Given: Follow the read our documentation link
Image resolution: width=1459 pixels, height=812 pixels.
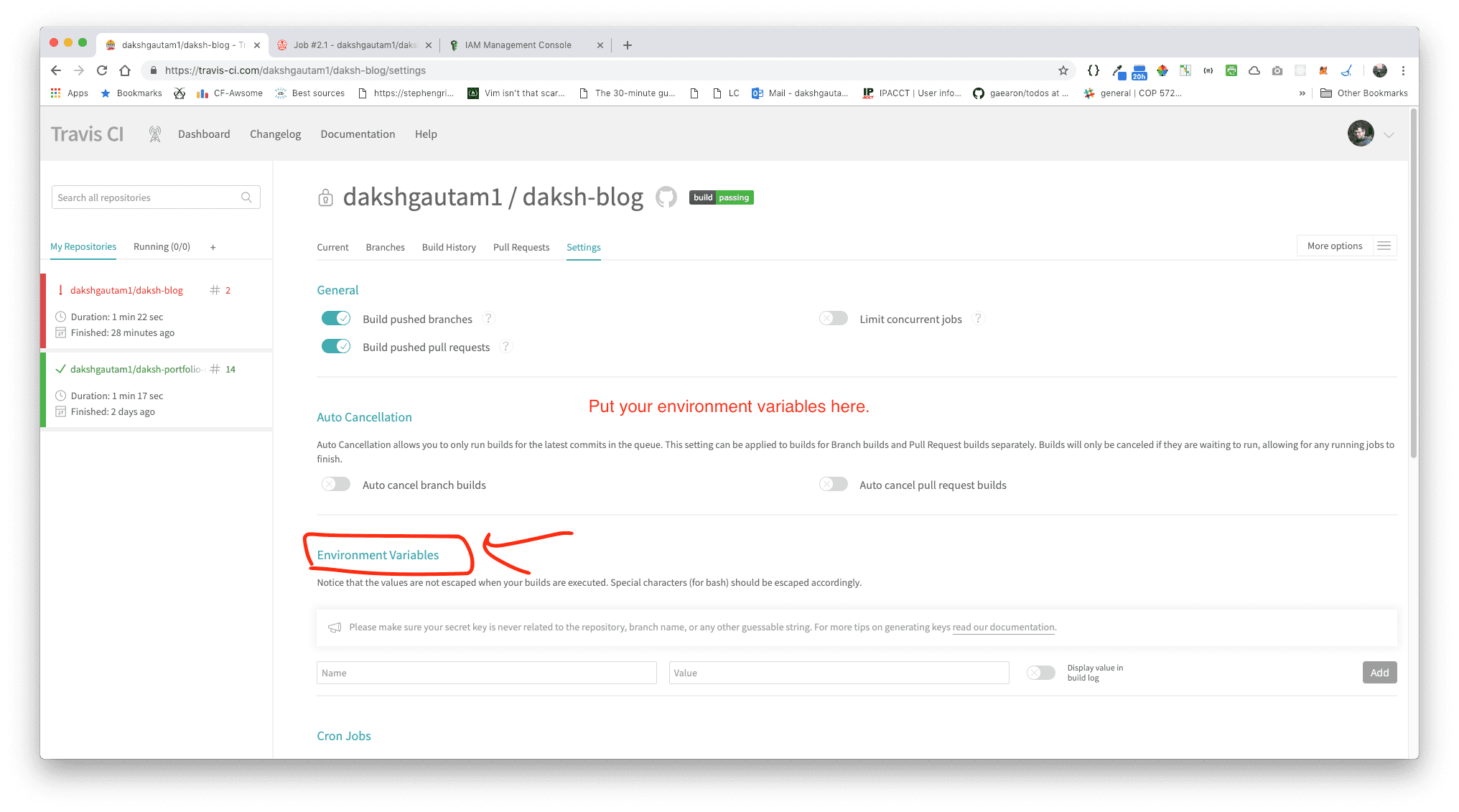Looking at the screenshot, I should coord(1003,627).
